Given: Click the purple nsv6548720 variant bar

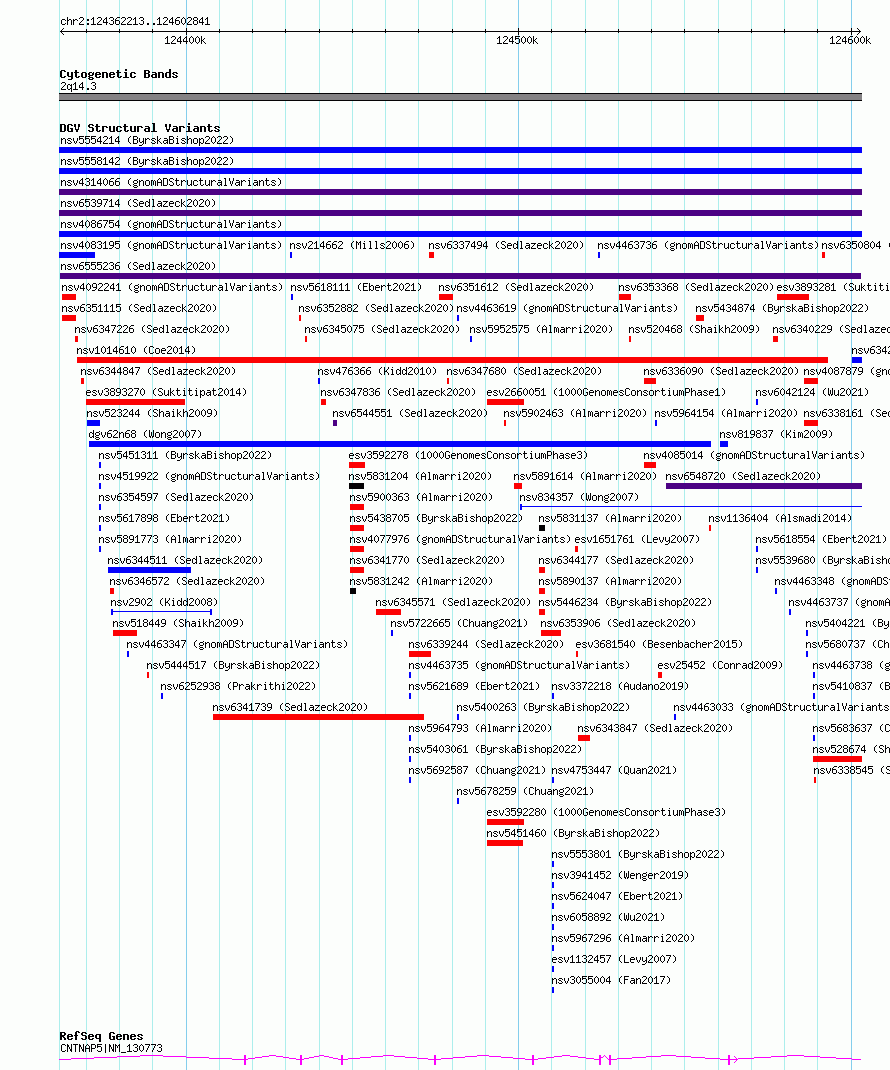Looking at the screenshot, I should pyautogui.click(x=764, y=486).
